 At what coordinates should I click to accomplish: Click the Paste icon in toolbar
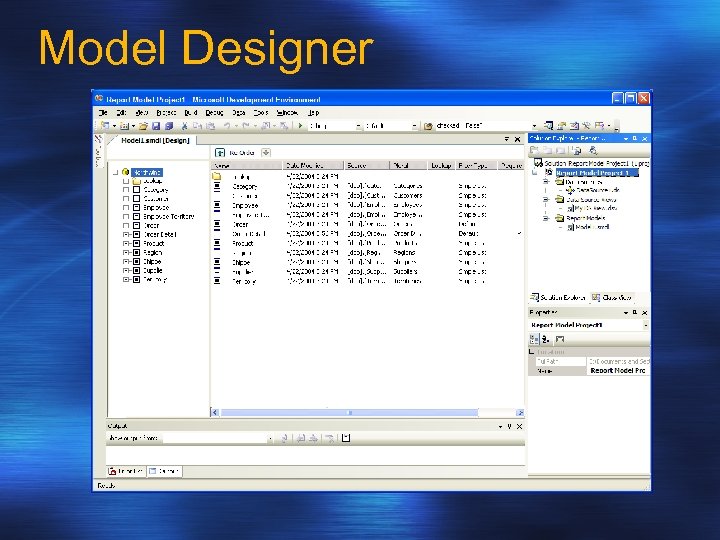(x=210, y=125)
